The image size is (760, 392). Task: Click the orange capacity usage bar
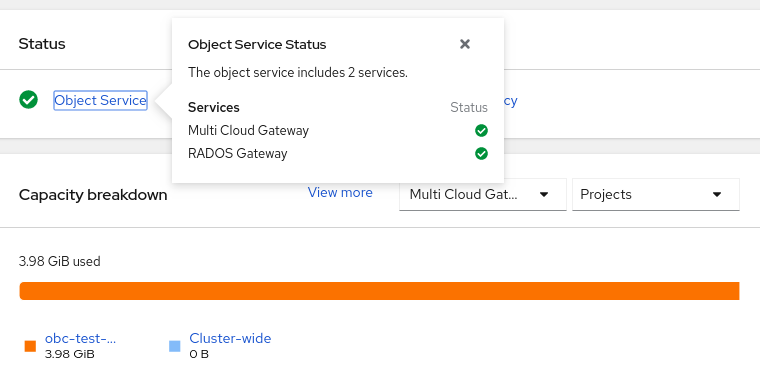tap(379, 291)
